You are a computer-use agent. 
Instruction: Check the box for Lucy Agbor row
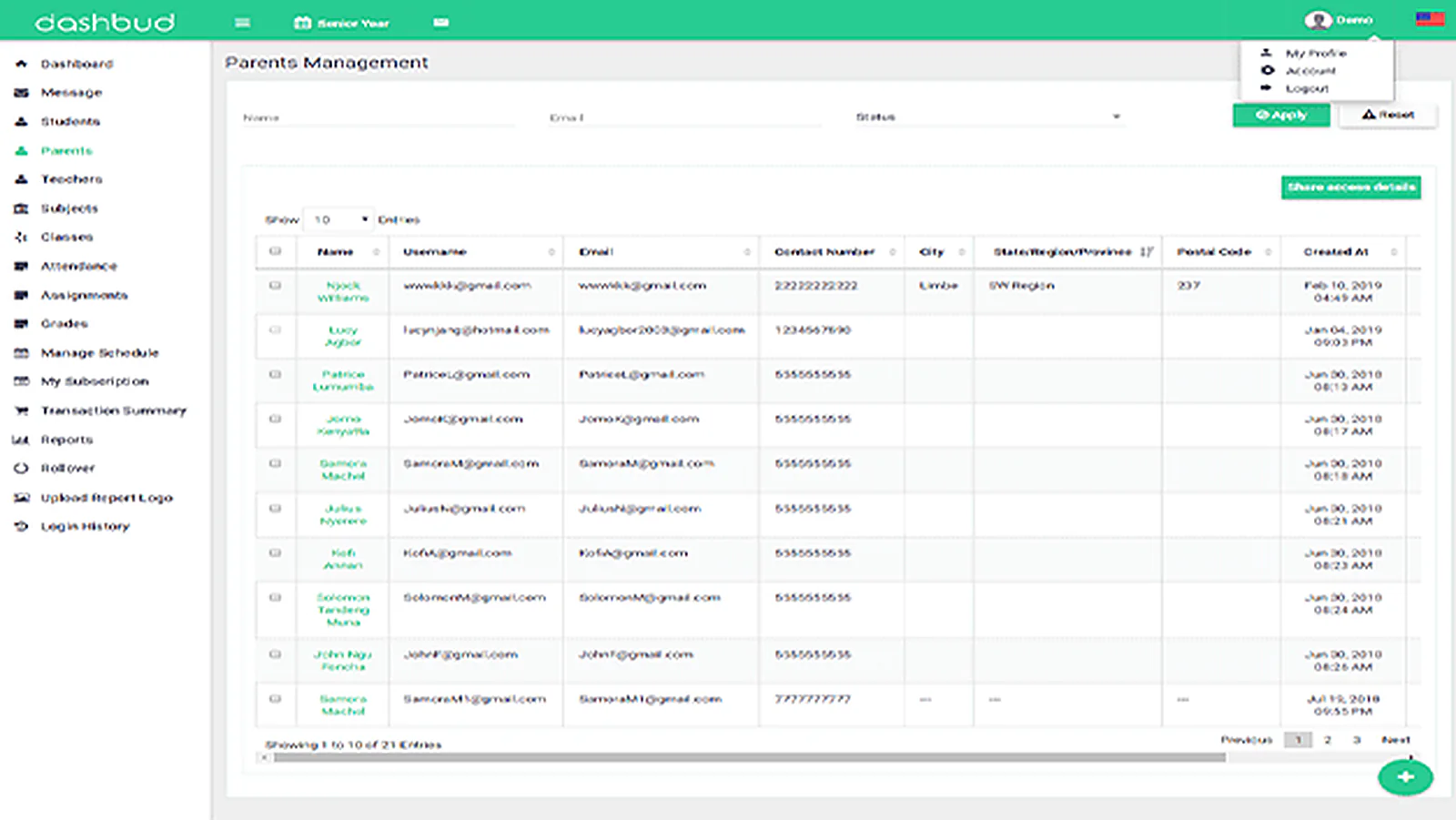[x=276, y=329]
